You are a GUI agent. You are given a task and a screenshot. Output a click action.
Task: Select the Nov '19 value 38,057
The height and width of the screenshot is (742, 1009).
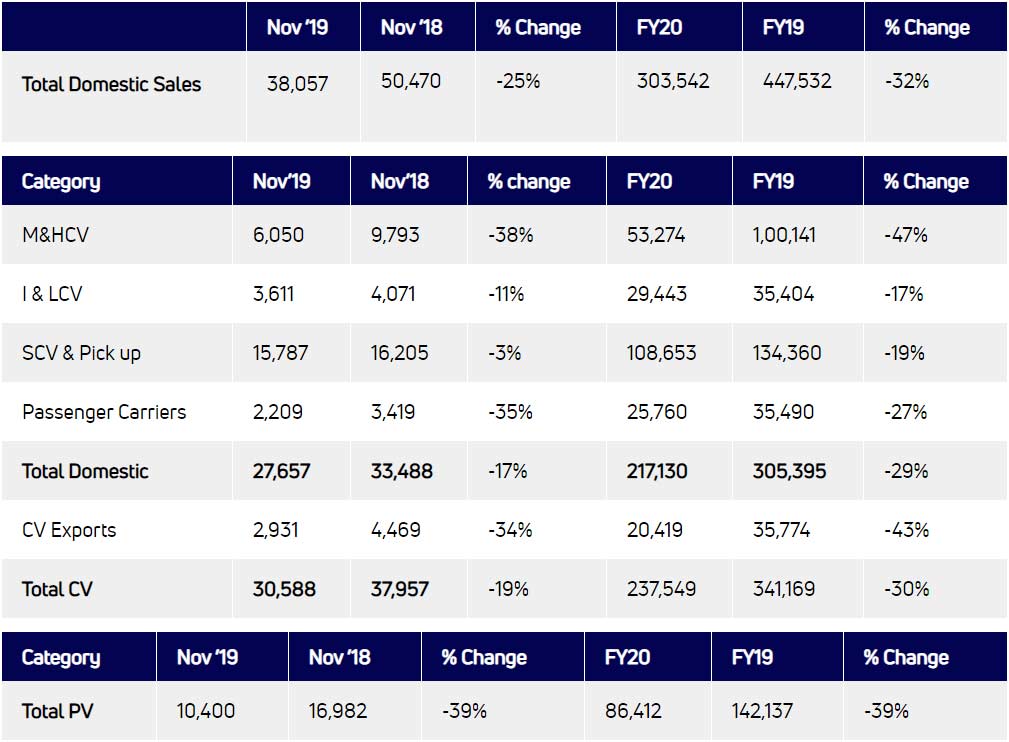pyautogui.click(x=297, y=84)
